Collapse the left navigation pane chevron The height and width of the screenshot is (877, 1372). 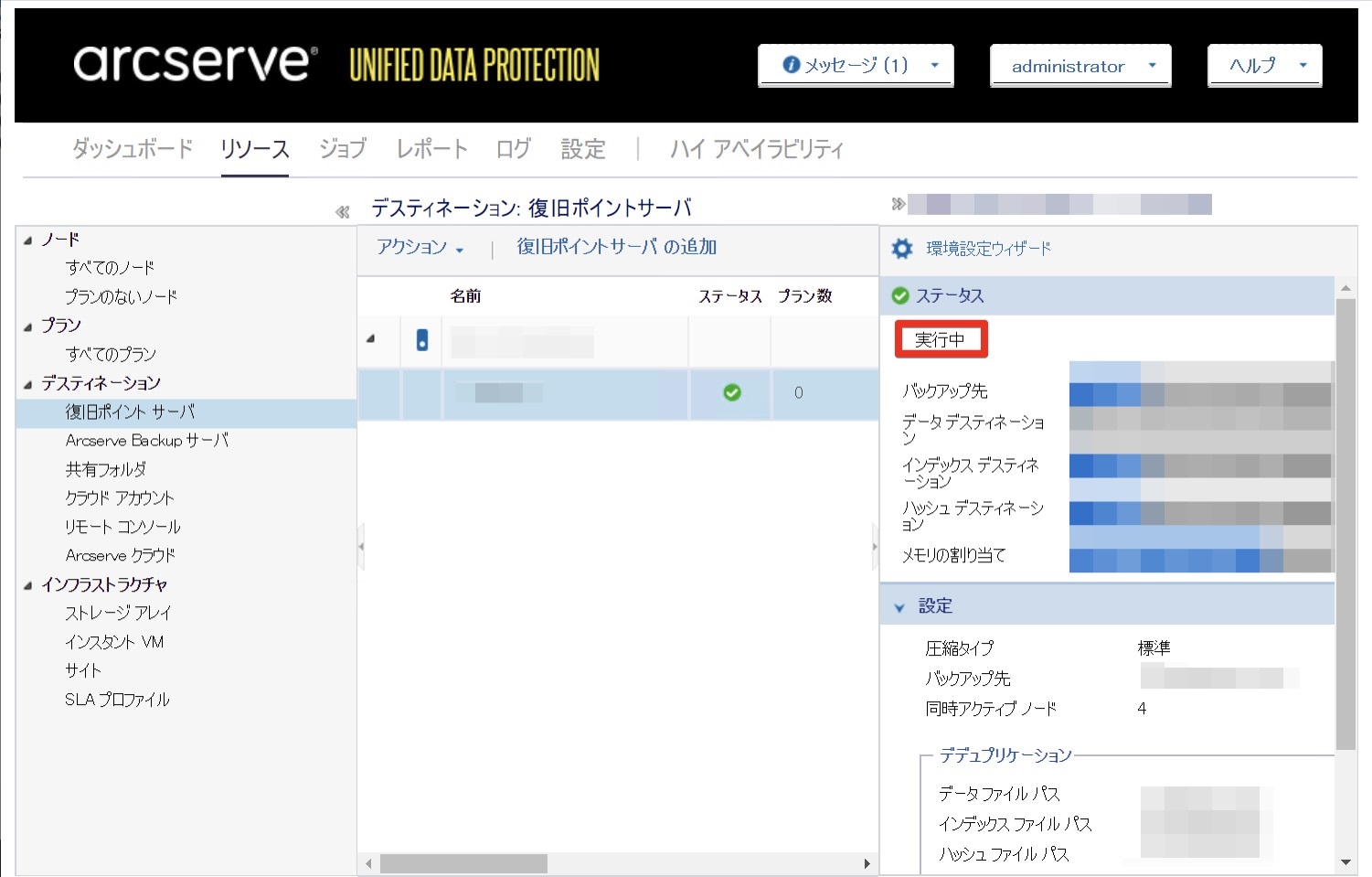pyautogui.click(x=343, y=212)
